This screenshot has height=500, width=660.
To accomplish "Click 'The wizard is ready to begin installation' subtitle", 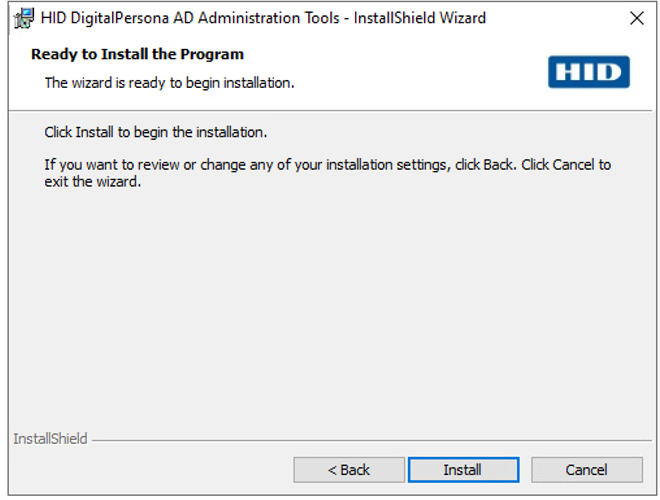I will pos(169,83).
